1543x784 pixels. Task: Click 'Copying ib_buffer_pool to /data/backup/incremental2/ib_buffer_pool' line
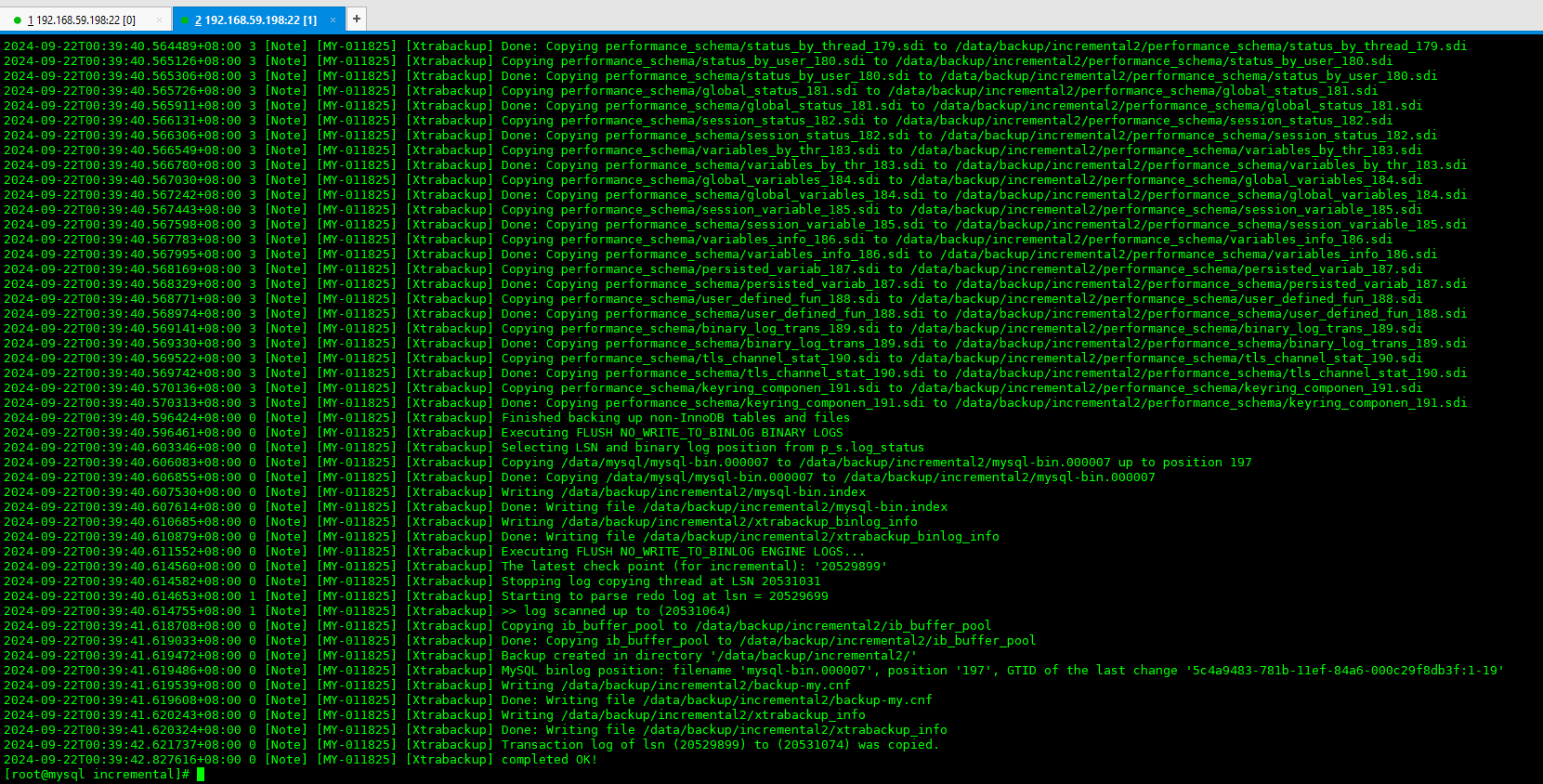498,626
